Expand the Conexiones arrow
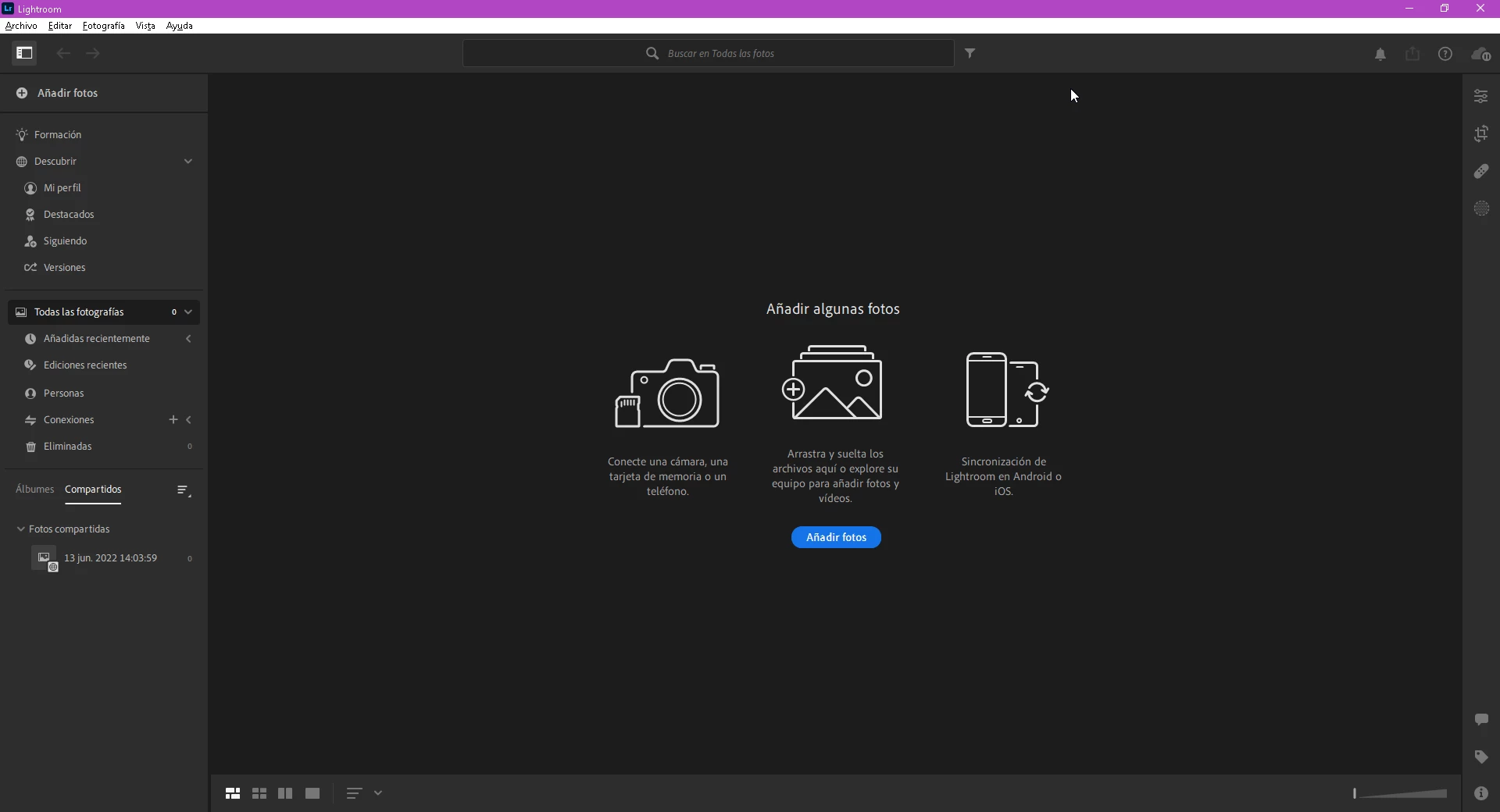The width and height of the screenshot is (1500, 812). tap(189, 420)
